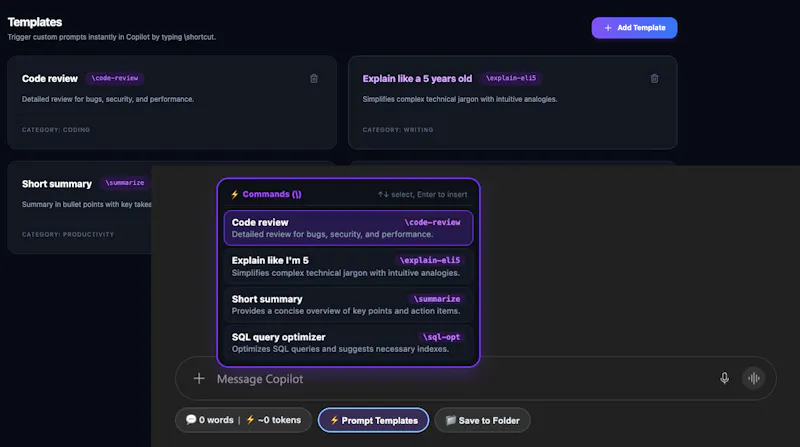This screenshot has height=447, width=800.
Task: Click the plus attach icon in message bar
Action: coord(199,379)
